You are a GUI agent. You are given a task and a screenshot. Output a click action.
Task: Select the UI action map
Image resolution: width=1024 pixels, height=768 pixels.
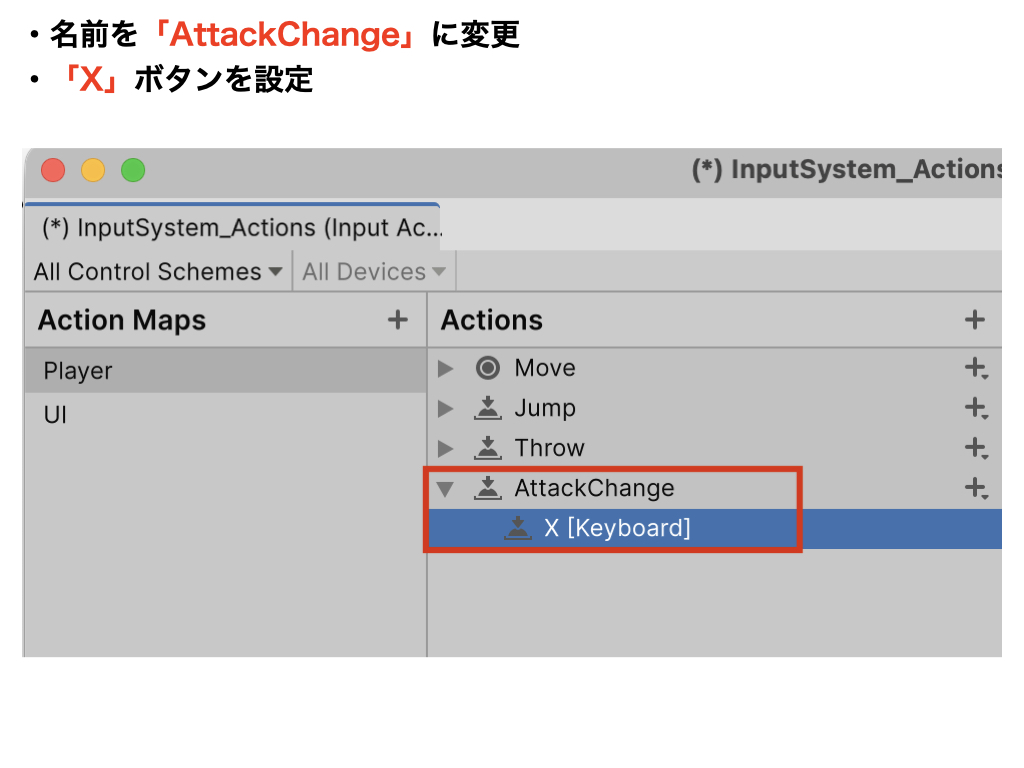point(225,415)
